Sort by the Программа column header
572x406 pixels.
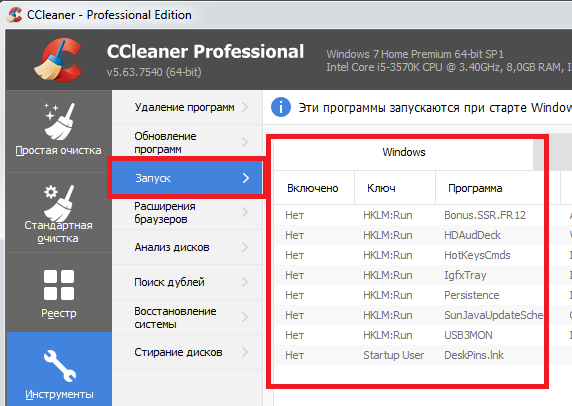pos(498,188)
